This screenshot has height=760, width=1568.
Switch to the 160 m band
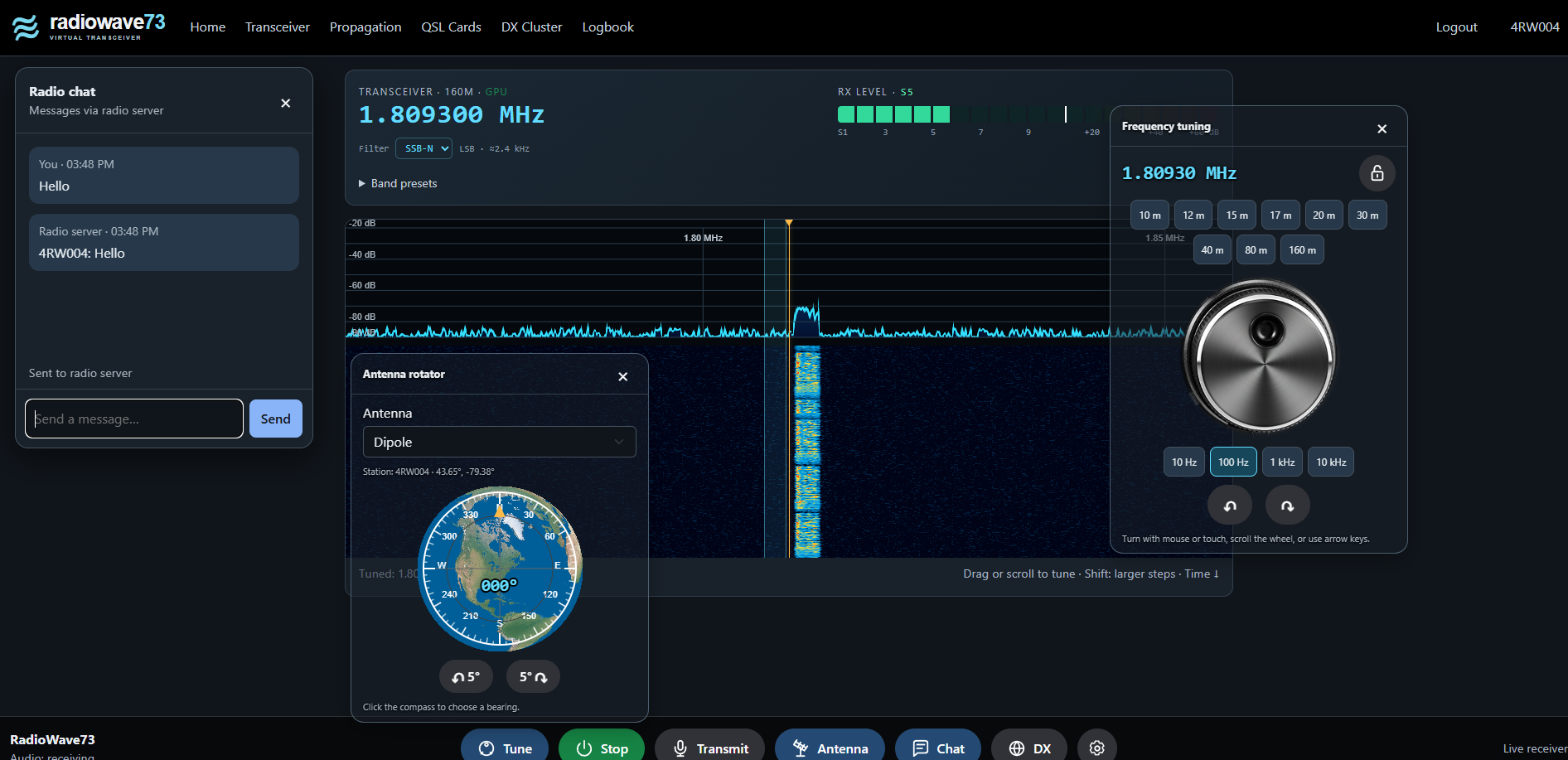tap(1302, 250)
